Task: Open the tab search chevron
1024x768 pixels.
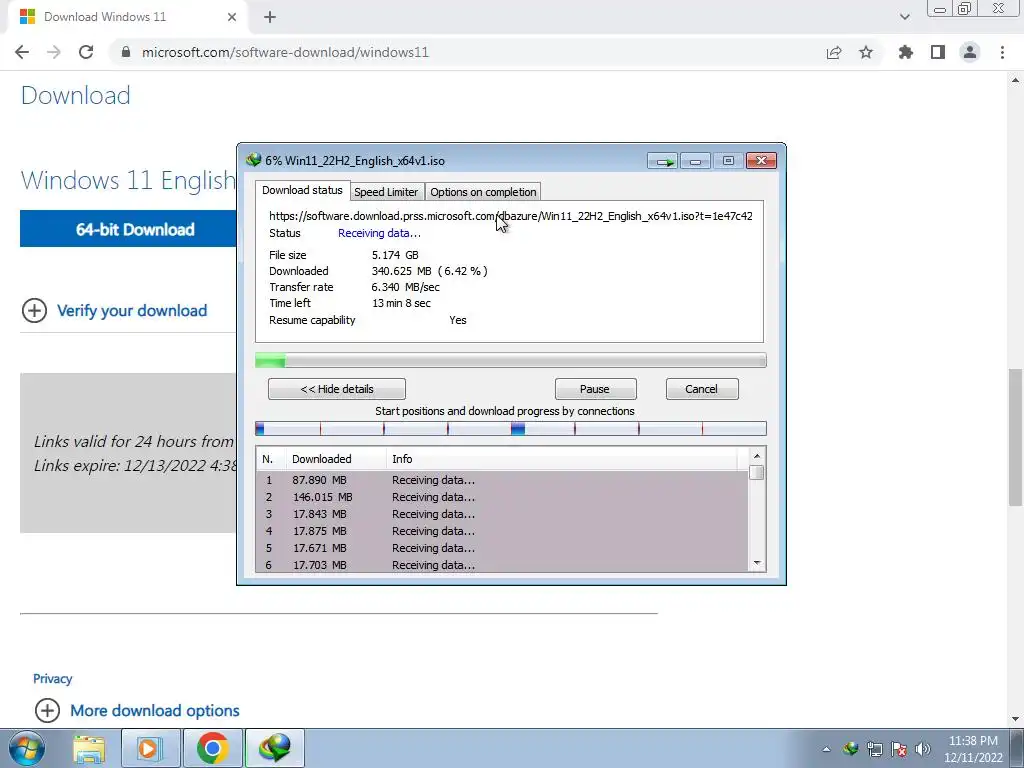Action: (x=904, y=17)
